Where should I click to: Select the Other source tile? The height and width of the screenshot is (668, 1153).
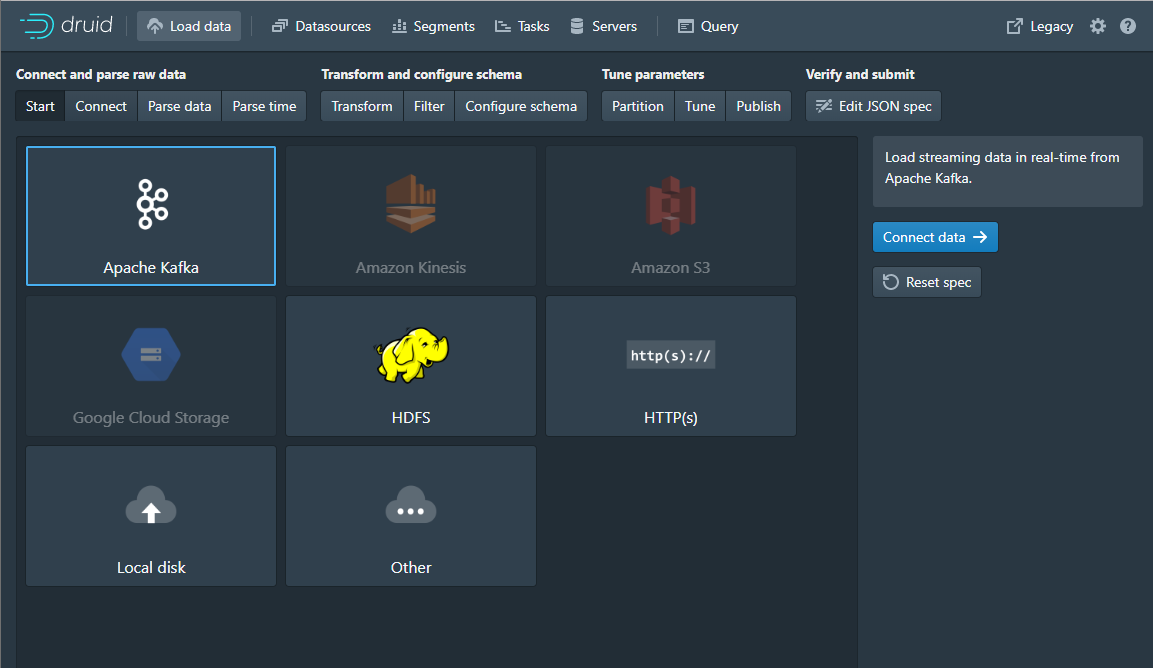coord(411,516)
